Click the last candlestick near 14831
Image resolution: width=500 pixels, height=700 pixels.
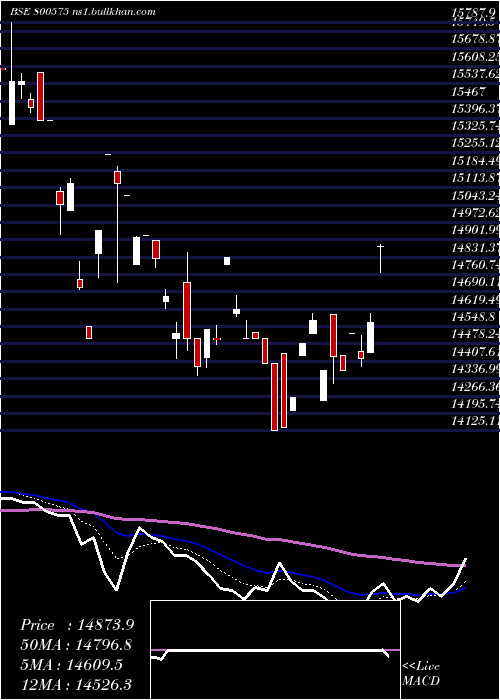[380, 259]
